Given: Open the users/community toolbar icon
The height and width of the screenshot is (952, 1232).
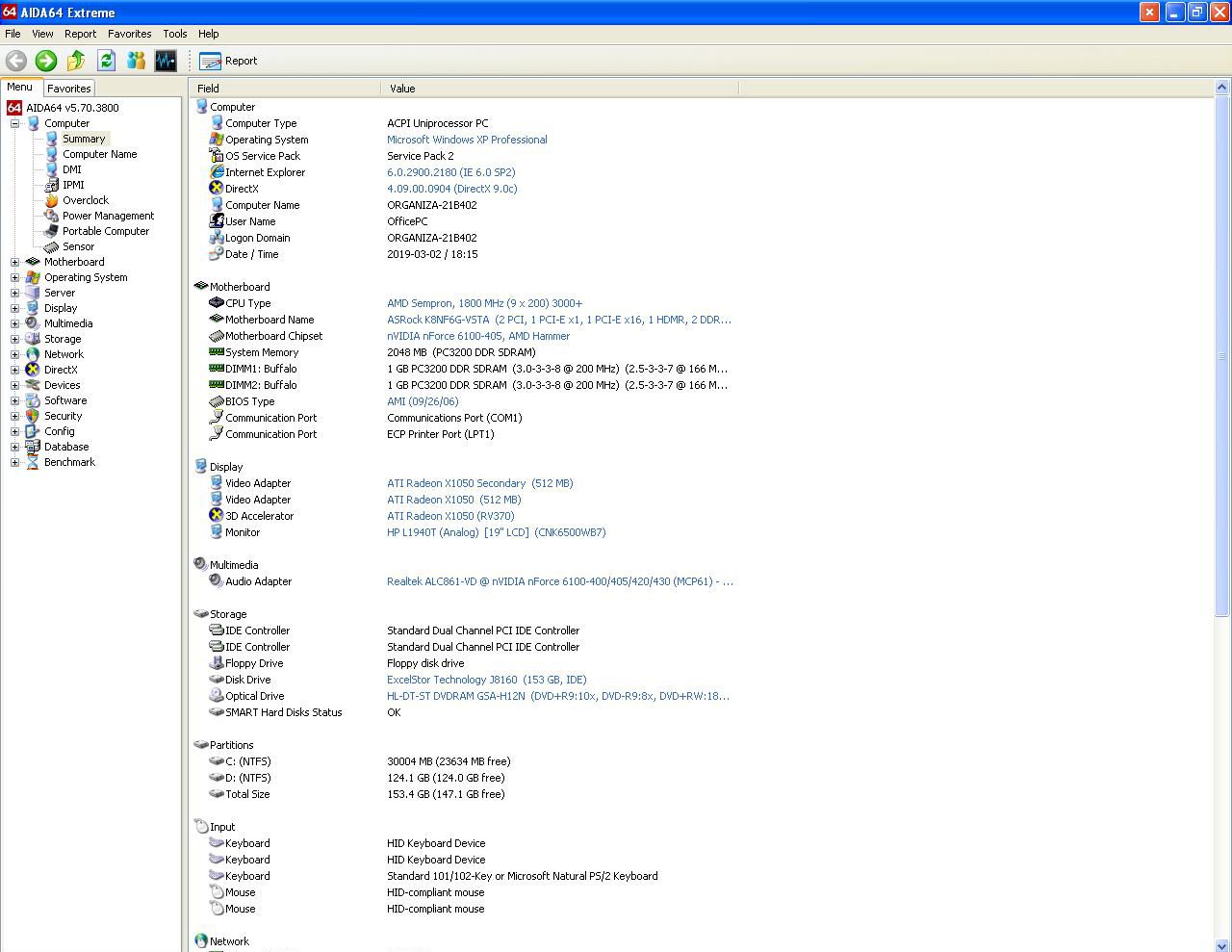Looking at the screenshot, I should 136,61.
